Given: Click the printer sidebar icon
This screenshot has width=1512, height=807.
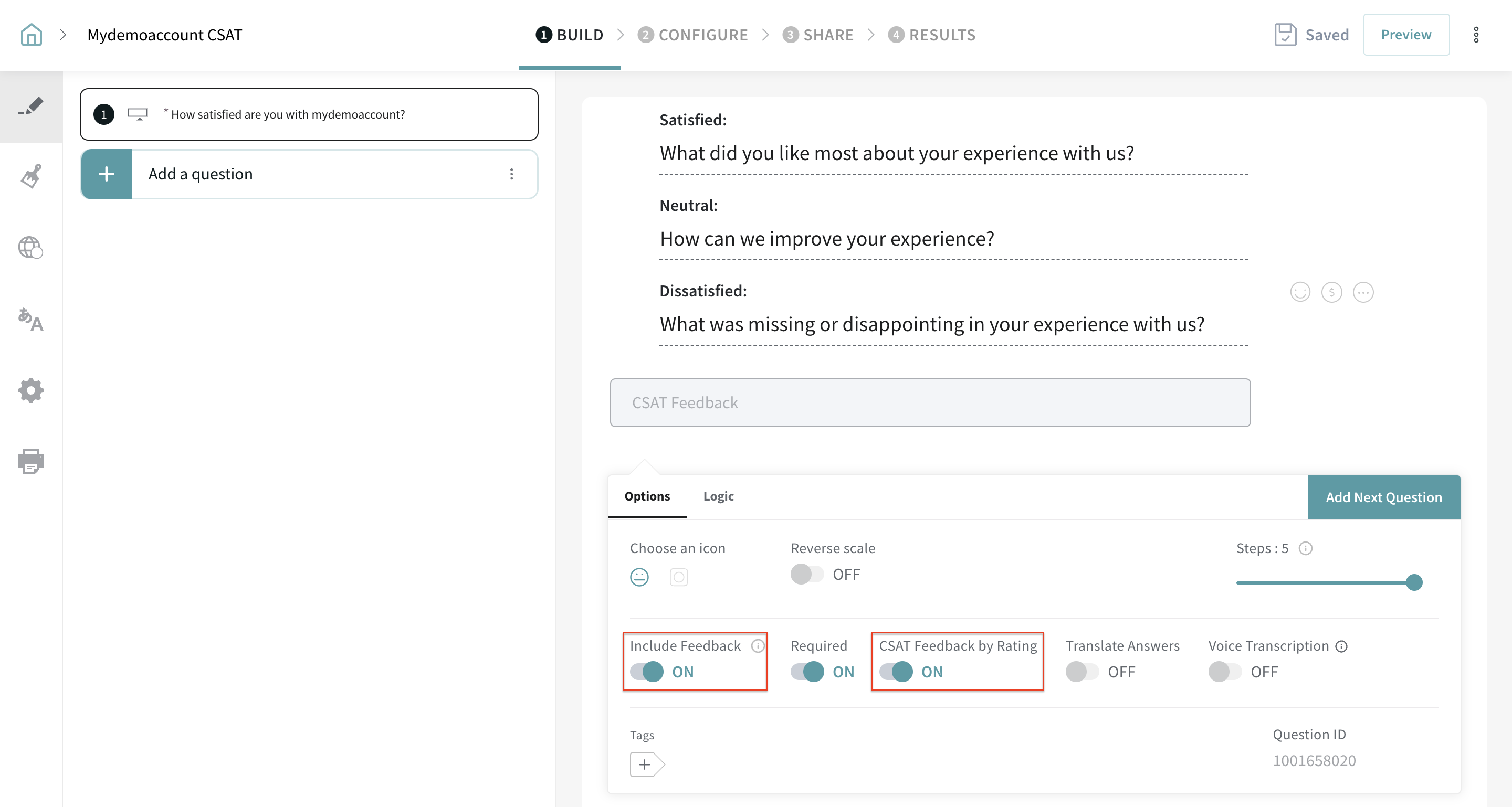Looking at the screenshot, I should 31,462.
